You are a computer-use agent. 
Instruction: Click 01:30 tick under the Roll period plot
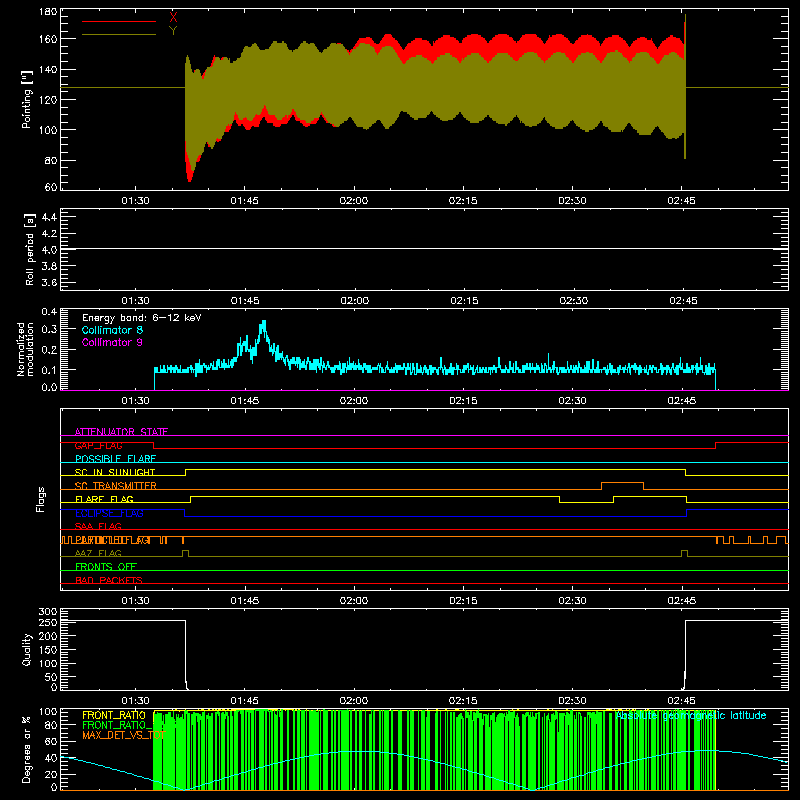click(x=135, y=301)
